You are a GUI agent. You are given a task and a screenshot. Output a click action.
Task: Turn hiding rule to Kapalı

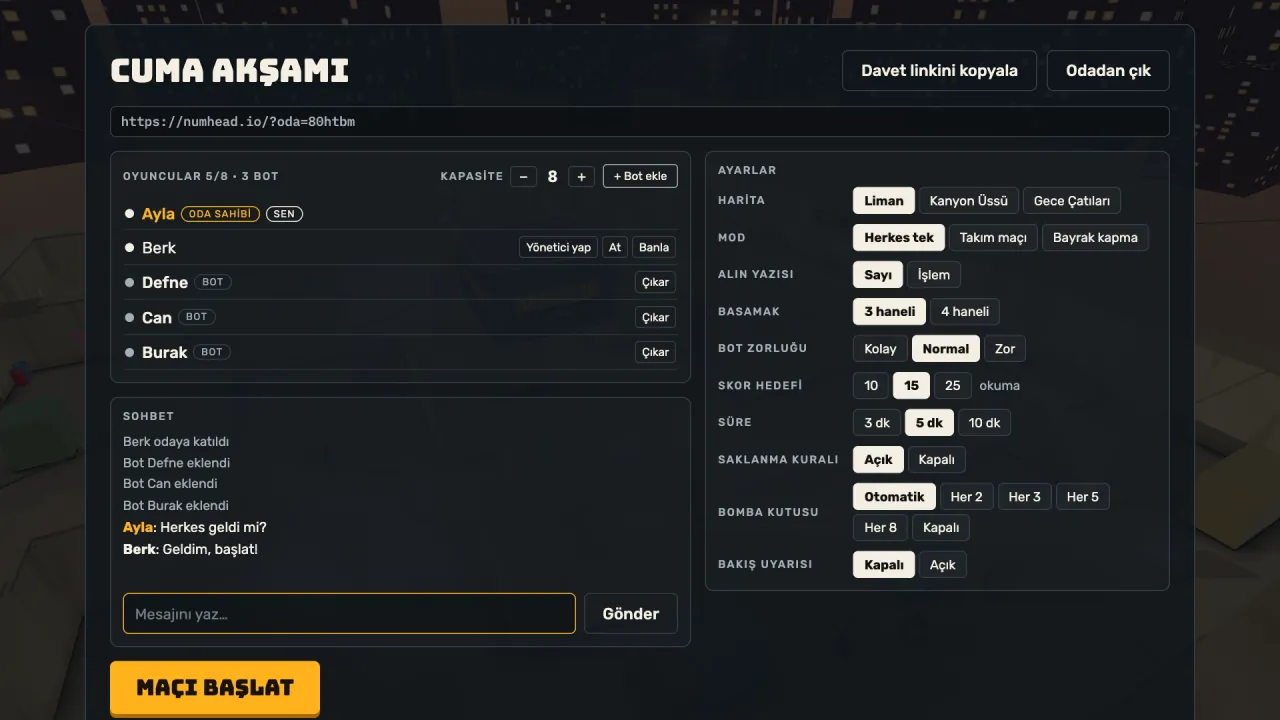point(936,460)
